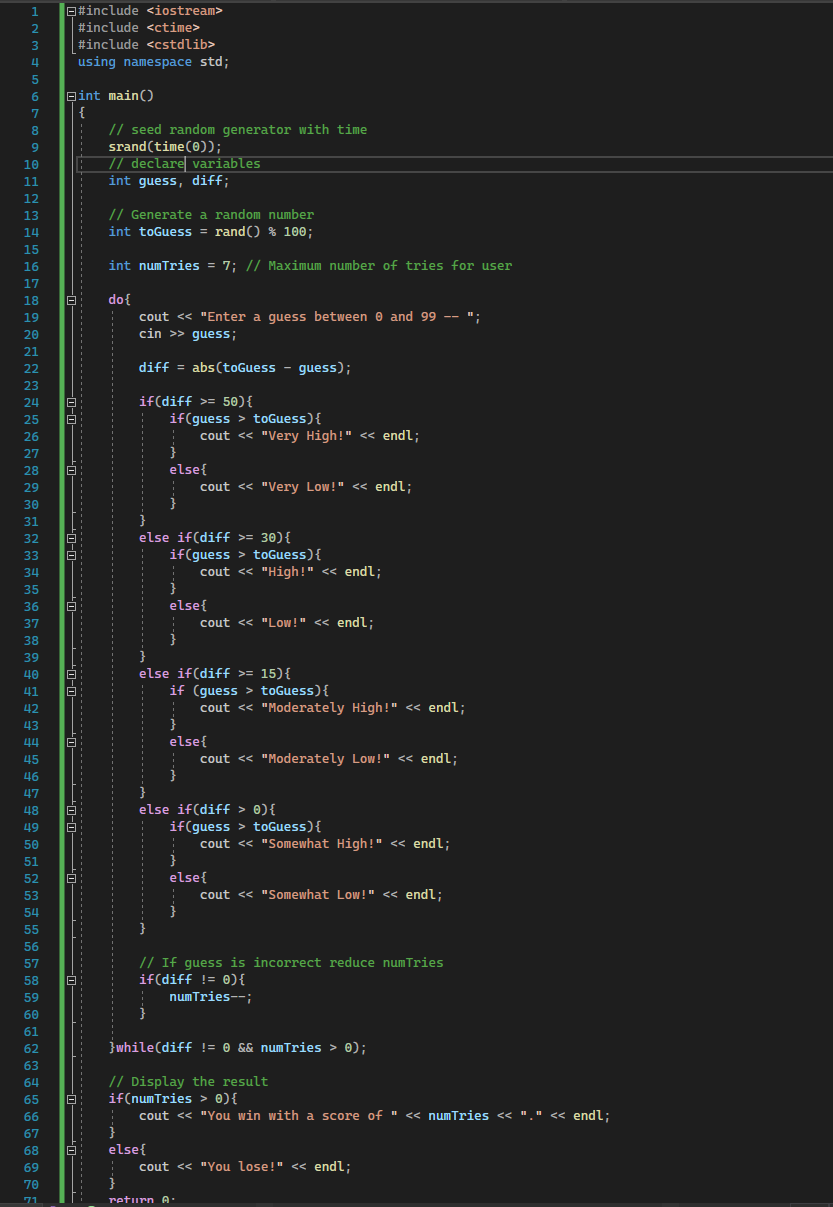Viewport: 833px width, 1207px height.
Task: Click the word toGuess on line 14
Action: (165, 231)
